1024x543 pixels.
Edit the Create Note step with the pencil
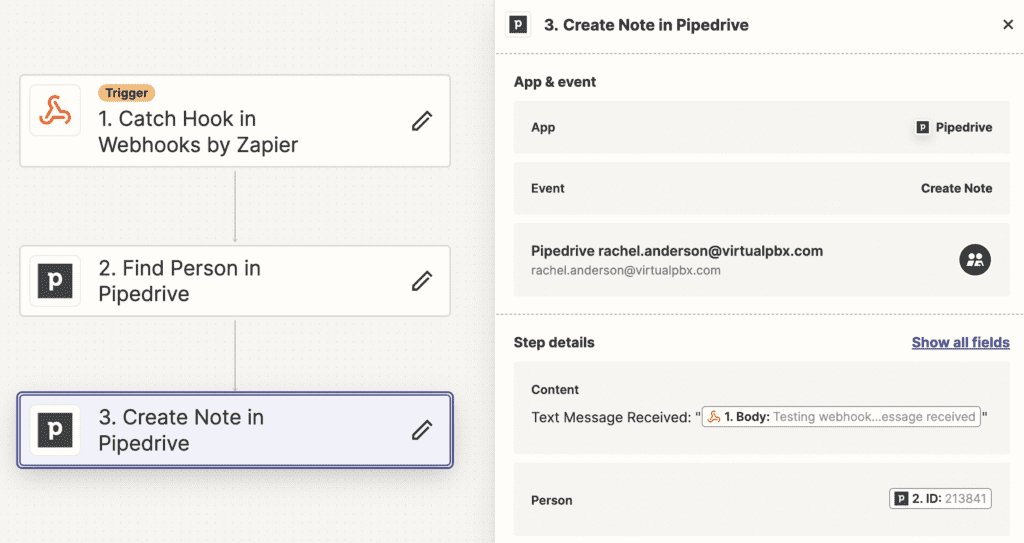(x=422, y=430)
